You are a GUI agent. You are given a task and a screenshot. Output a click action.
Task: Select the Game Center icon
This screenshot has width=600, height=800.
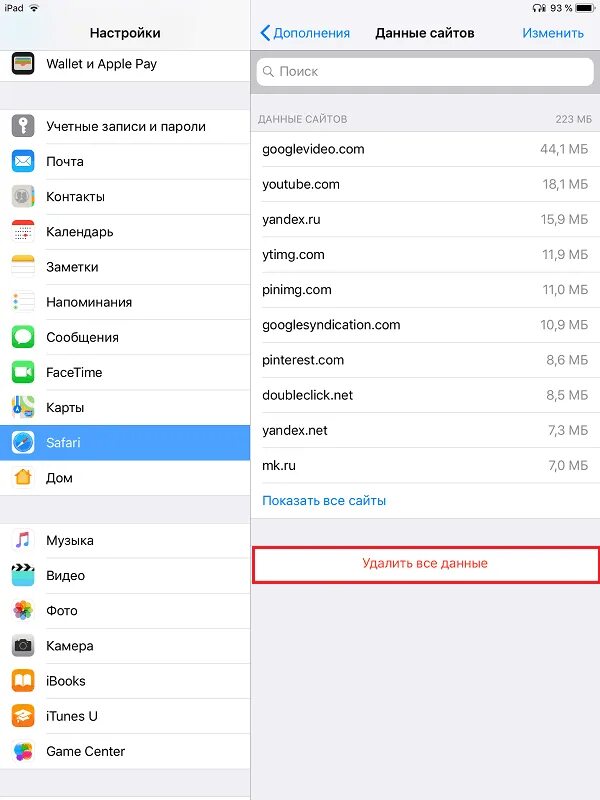(x=23, y=751)
